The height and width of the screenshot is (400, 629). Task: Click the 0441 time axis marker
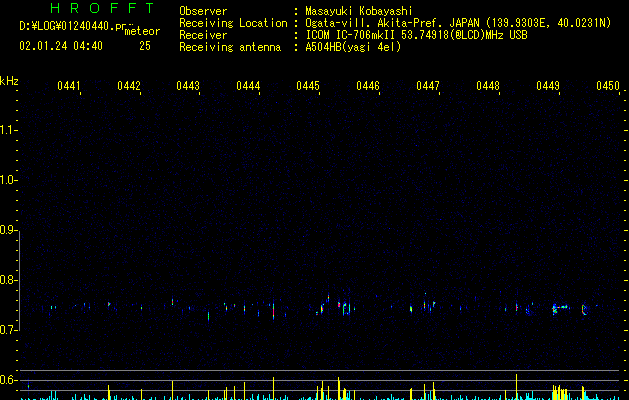[x=69, y=86]
